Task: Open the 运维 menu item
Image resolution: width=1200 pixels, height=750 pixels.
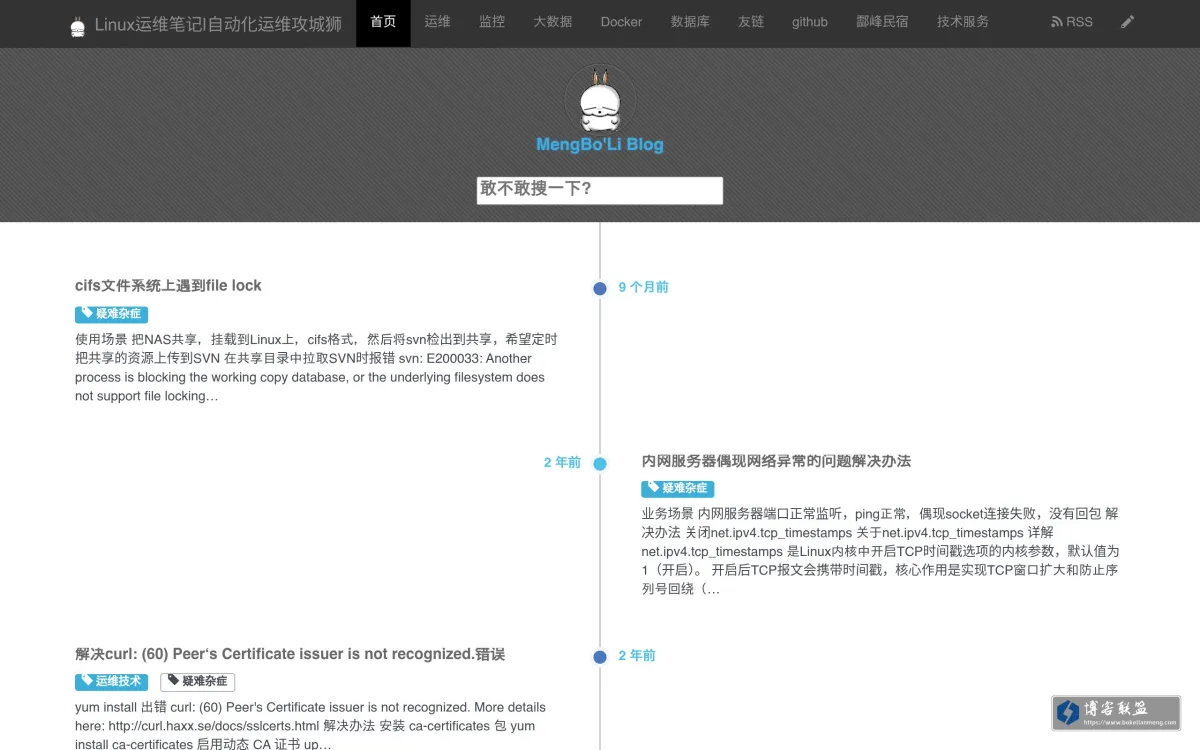Action: [x=438, y=22]
